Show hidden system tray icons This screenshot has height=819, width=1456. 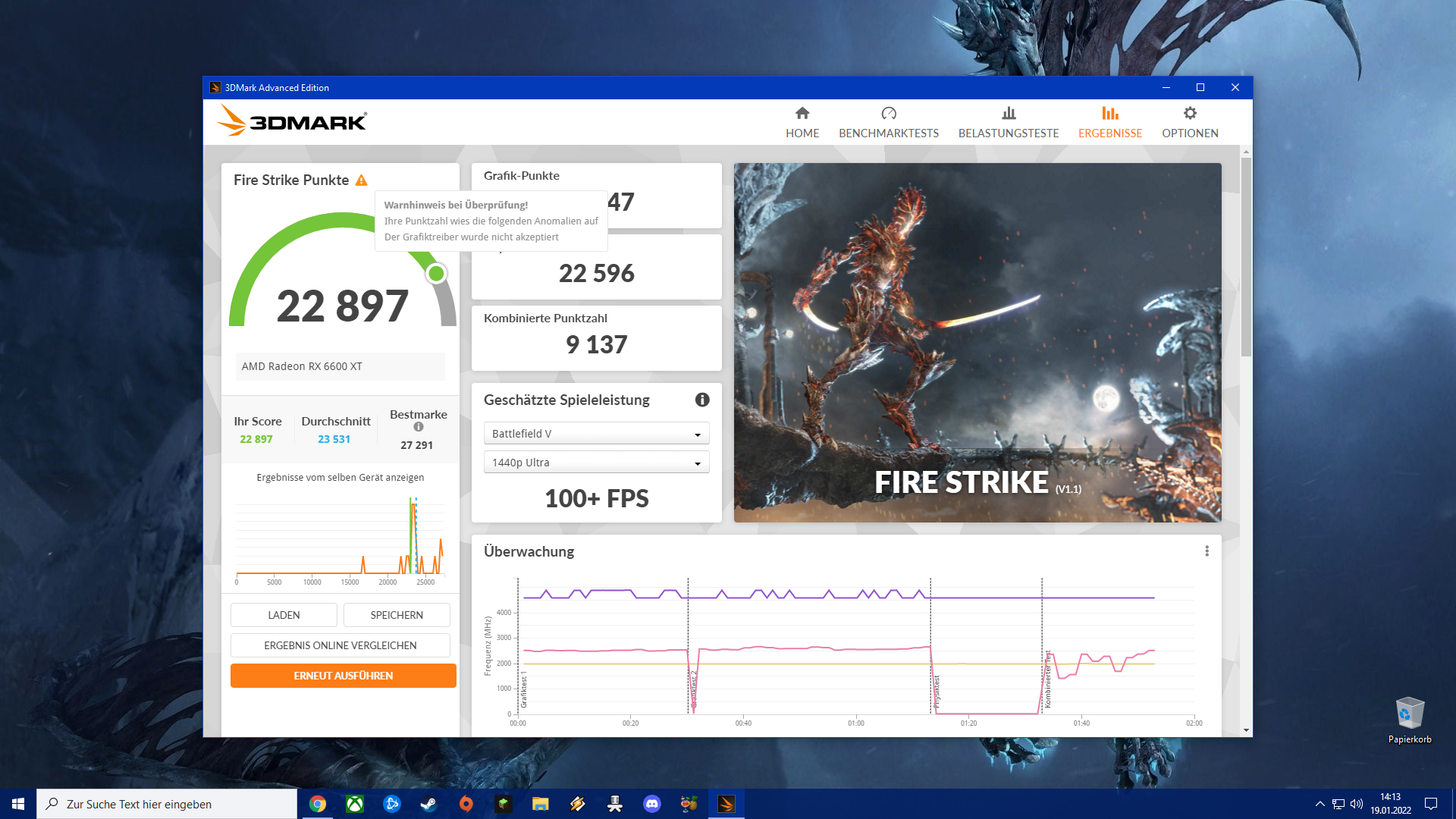(1319, 804)
